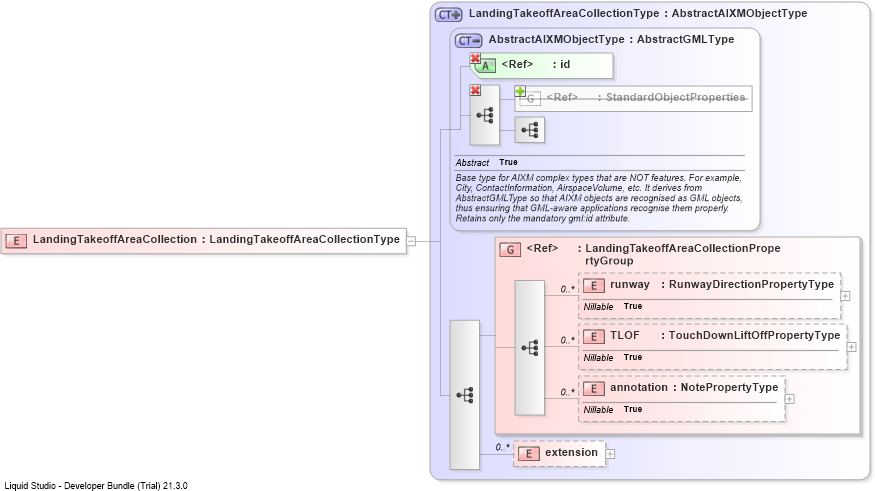Select 'runway : RunwayDirectionPropertyType' label
Screen dimensions: 875x491
[x=722, y=285]
